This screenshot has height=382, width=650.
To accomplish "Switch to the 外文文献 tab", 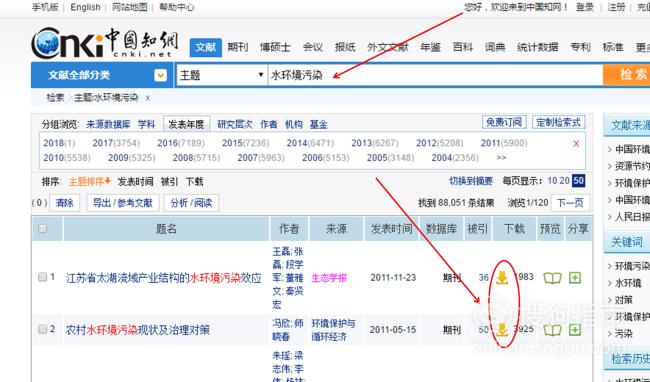I will click(388, 47).
